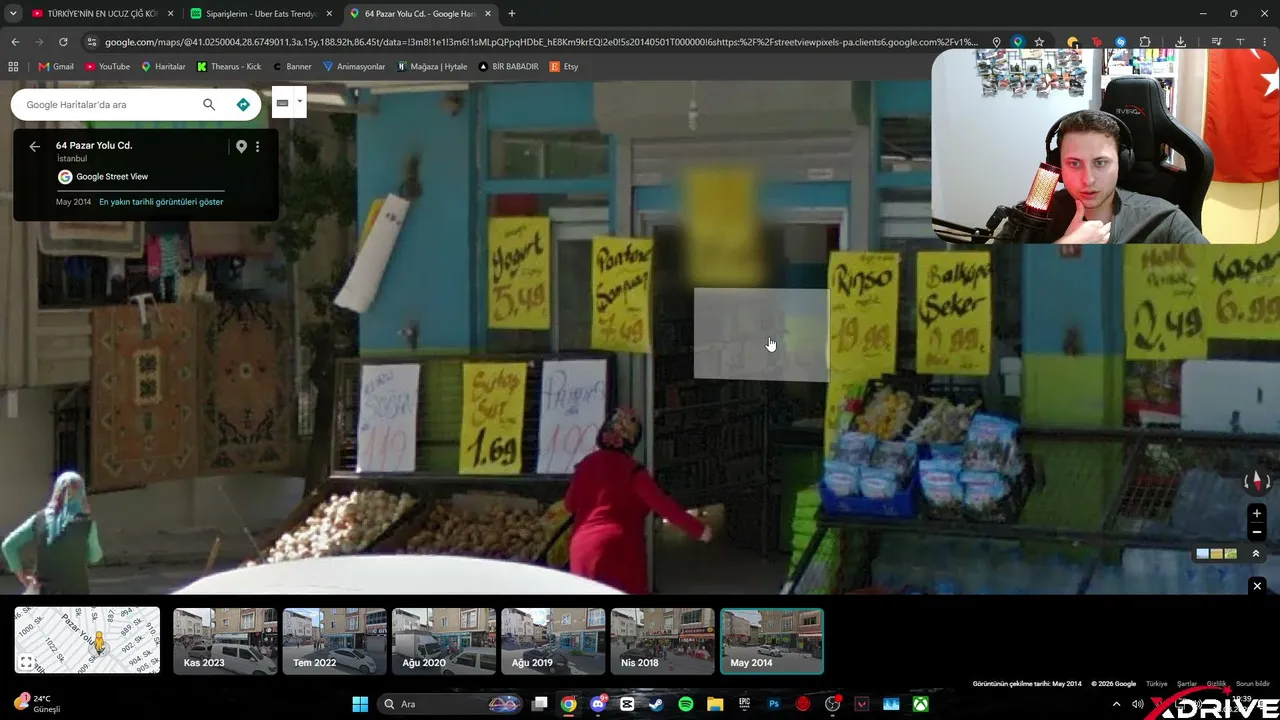The width and height of the screenshot is (1280, 720).
Task: Select the Nis 2018 imagery thumbnail
Action: [x=662, y=641]
